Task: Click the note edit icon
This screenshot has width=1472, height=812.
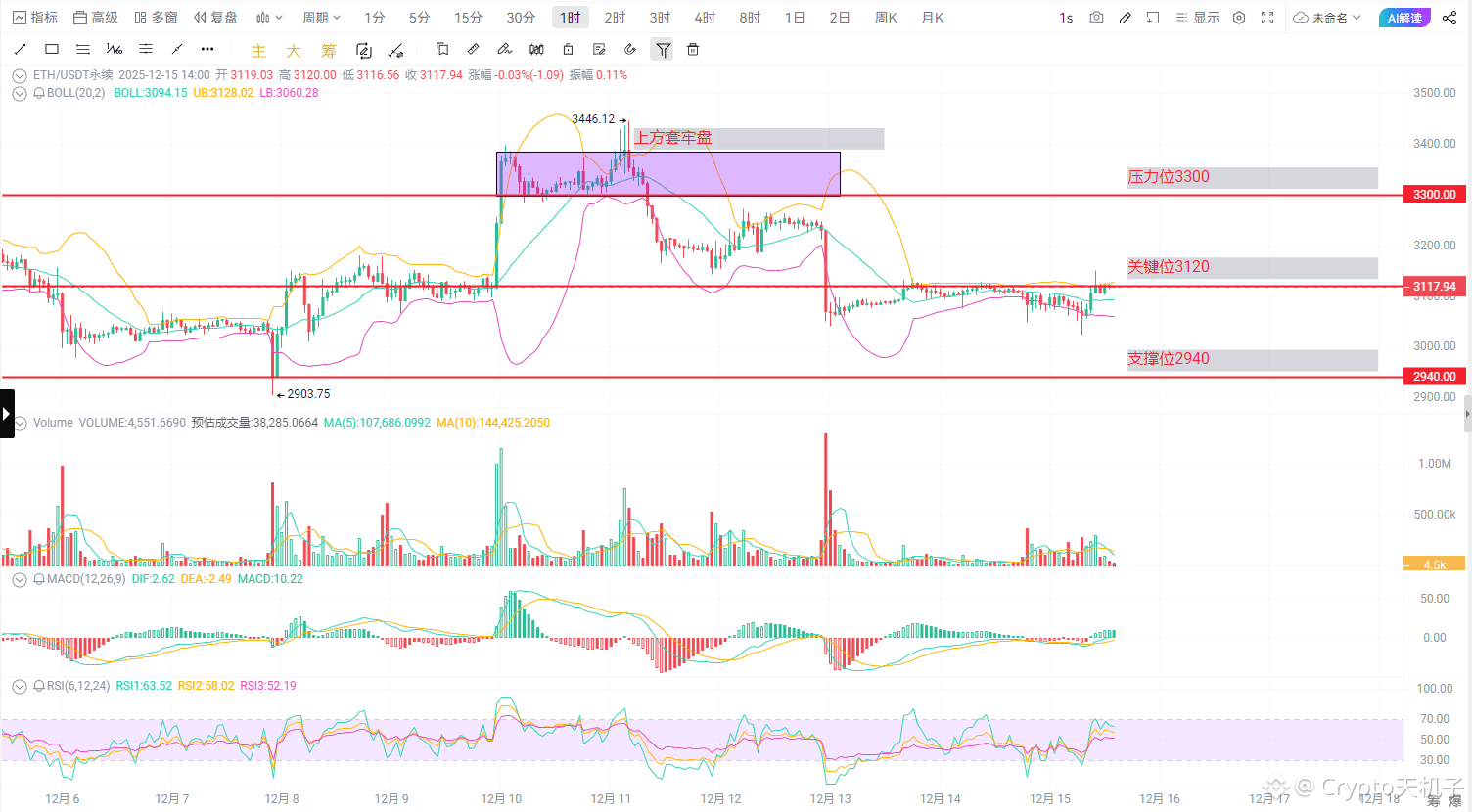Action: tap(599, 49)
